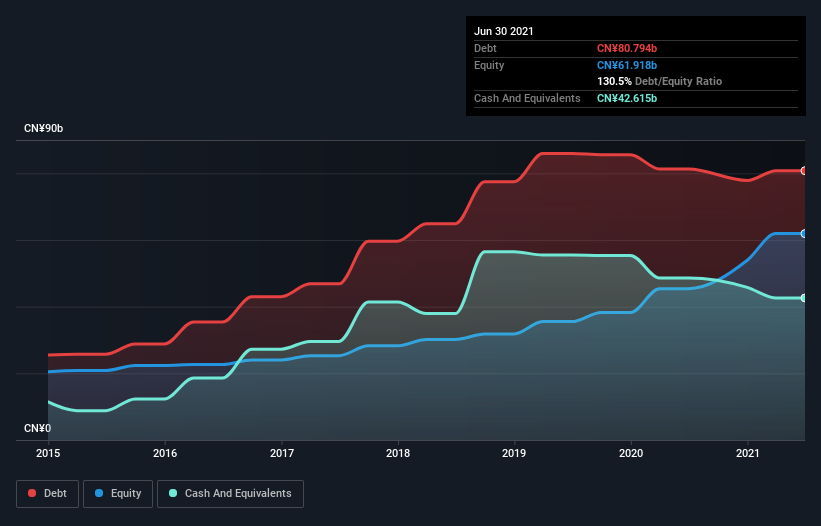The image size is (821, 526).
Task: Toggle the Equity series legend button
Action: point(118,494)
